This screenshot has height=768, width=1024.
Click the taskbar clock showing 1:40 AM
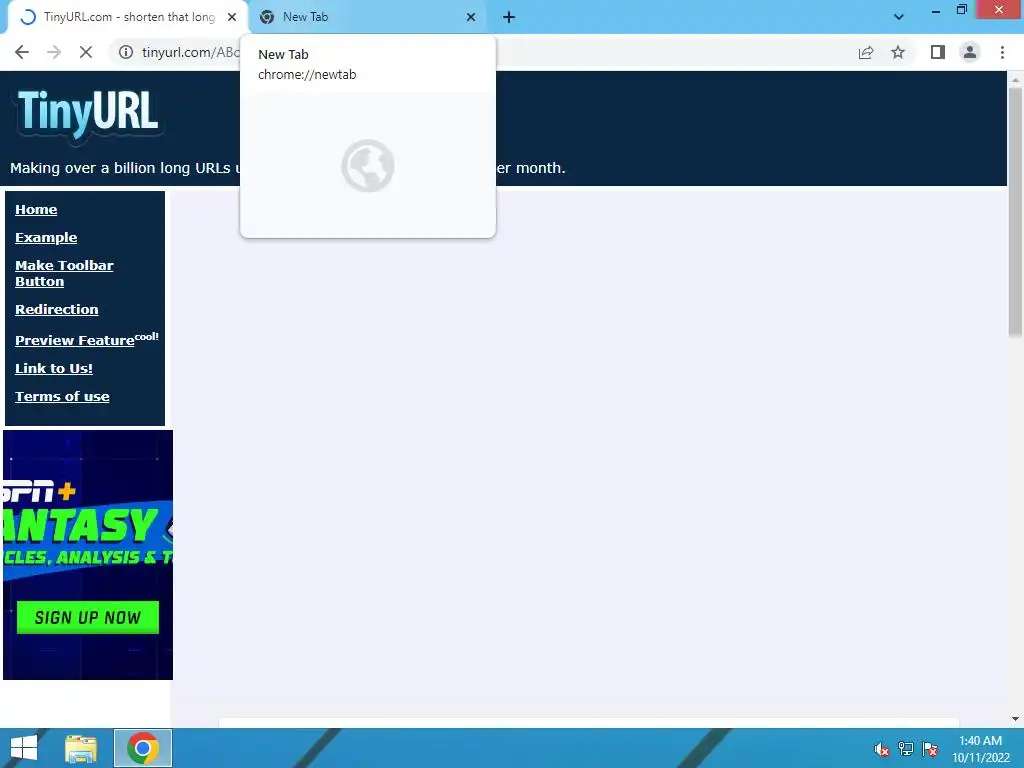980,749
